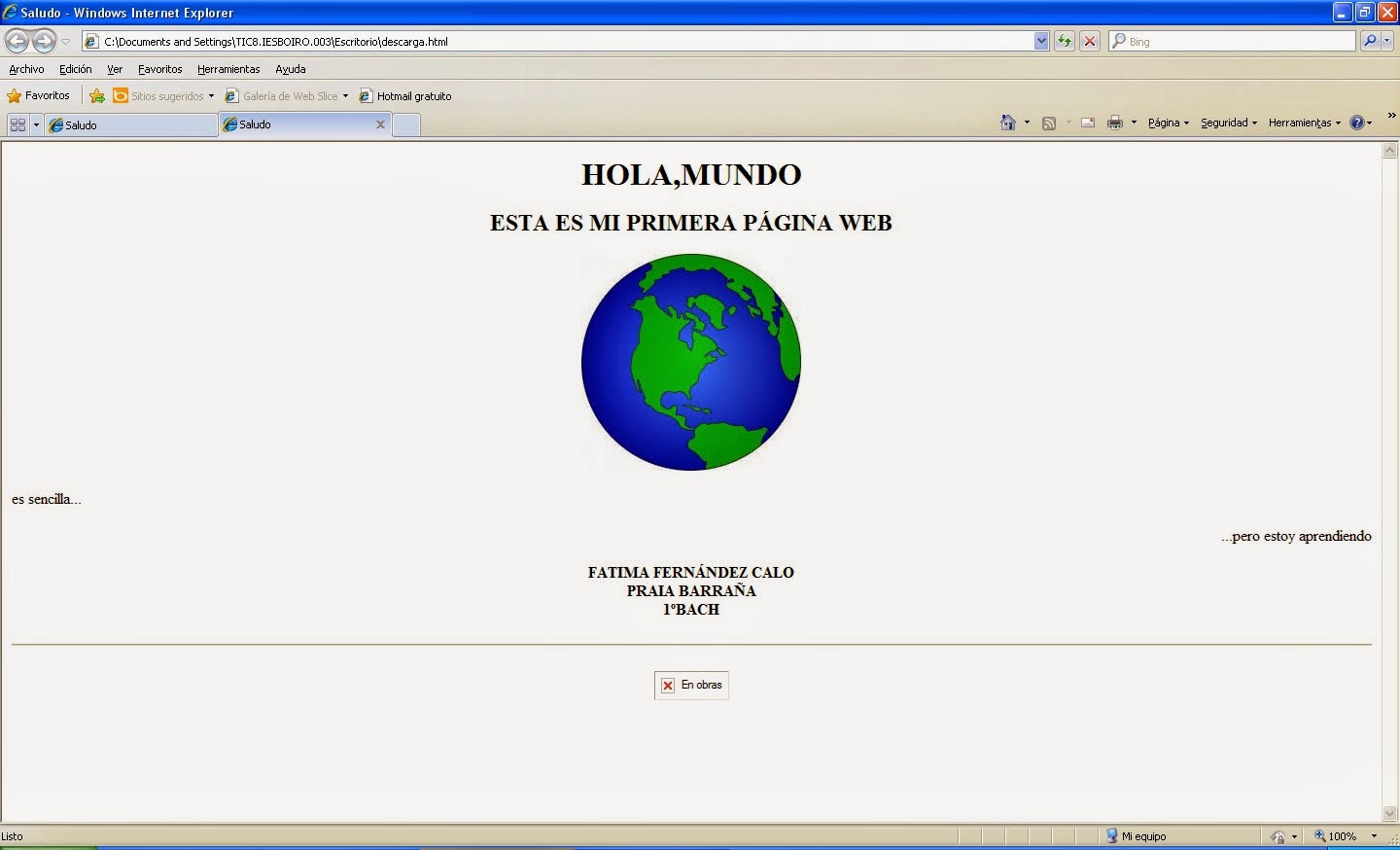Open search provider options dropdown arrow
1400x850 pixels.
1387,42
